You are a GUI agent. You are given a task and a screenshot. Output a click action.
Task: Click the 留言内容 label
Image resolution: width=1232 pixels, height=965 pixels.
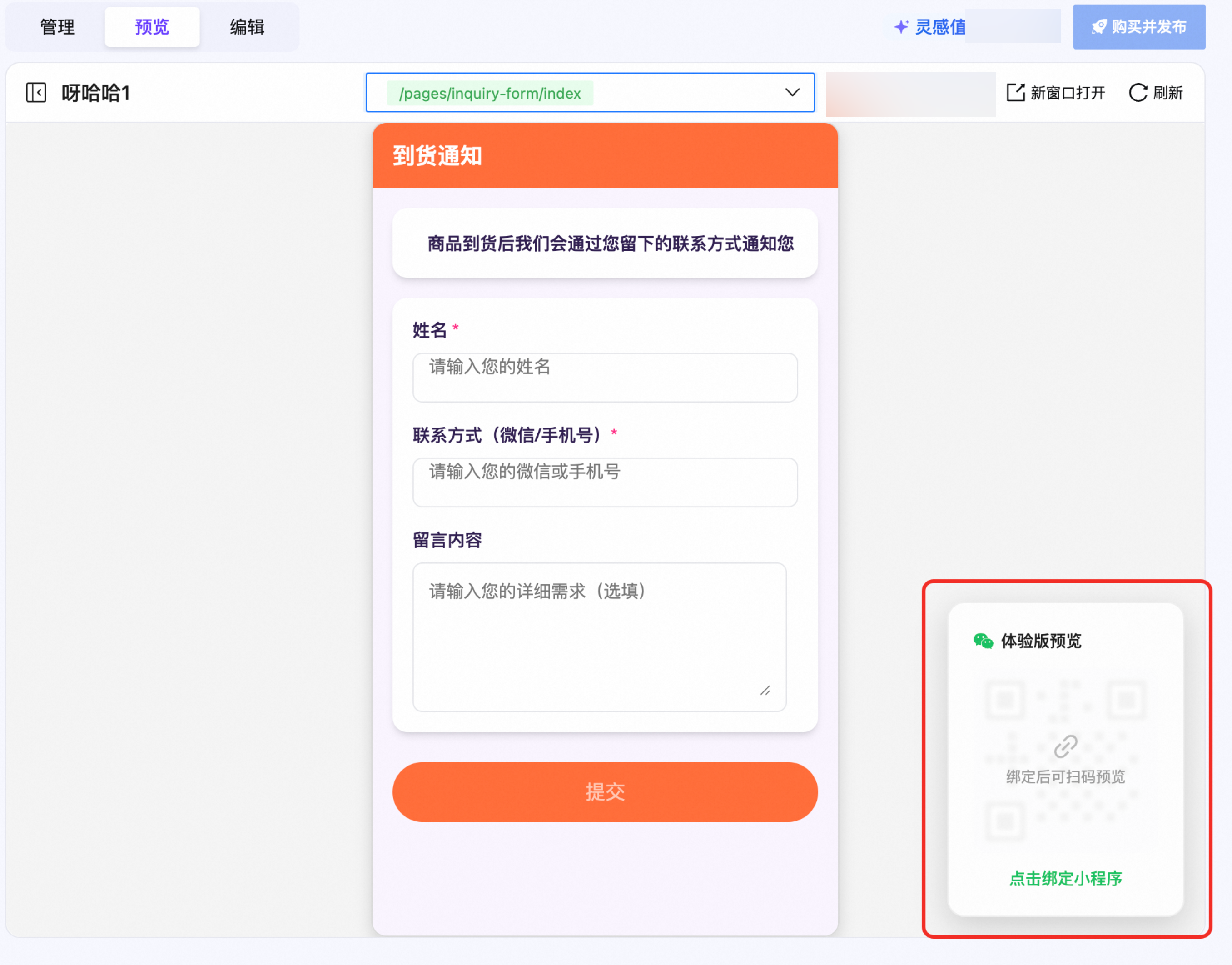click(x=447, y=540)
